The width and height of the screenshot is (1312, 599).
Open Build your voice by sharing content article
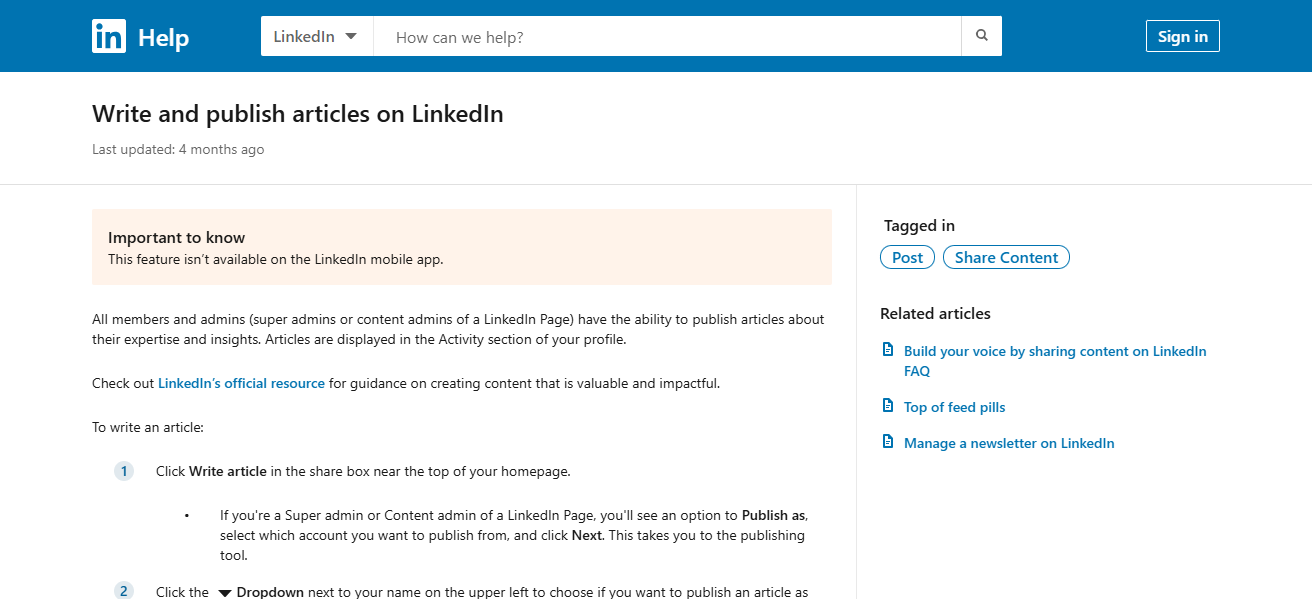point(1055,361)
